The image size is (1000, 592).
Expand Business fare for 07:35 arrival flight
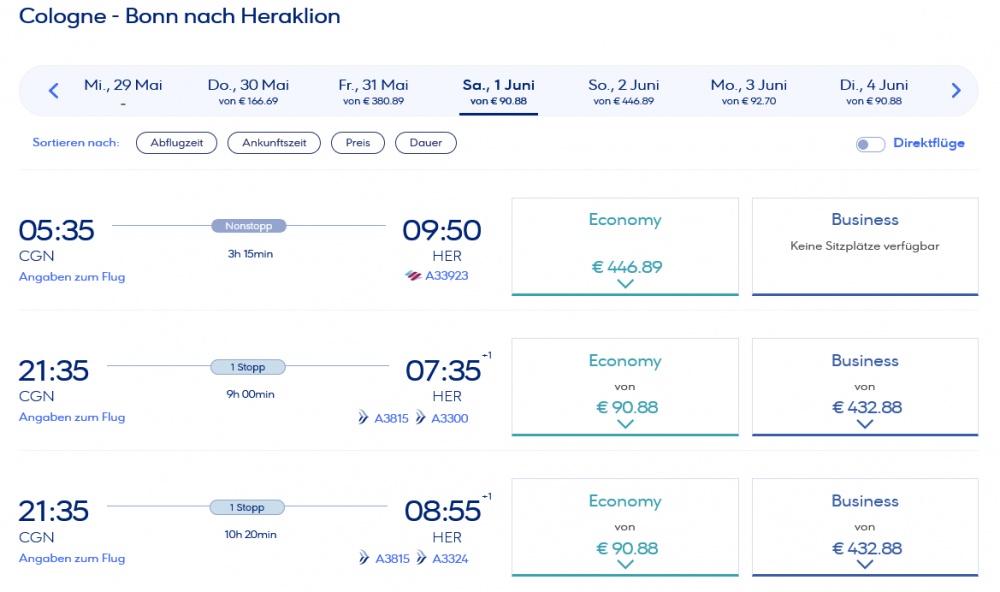[x=865, y=423]
